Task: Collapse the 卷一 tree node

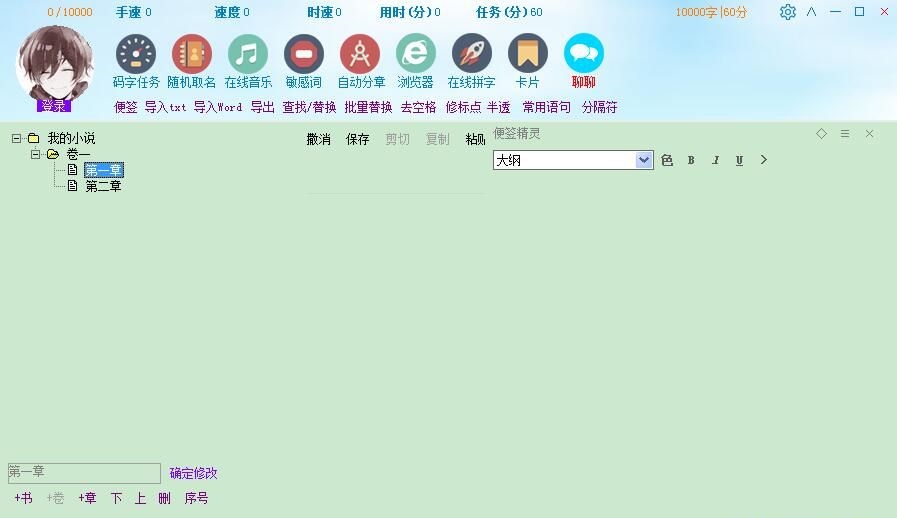Action: 35,154
